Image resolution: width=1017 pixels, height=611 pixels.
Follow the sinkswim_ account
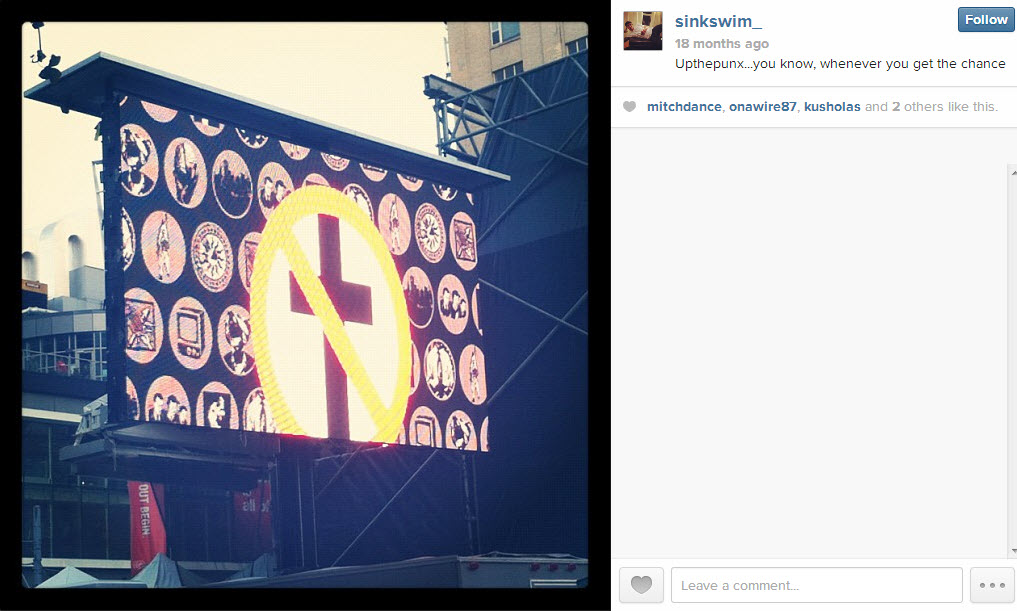pos(986,19)
